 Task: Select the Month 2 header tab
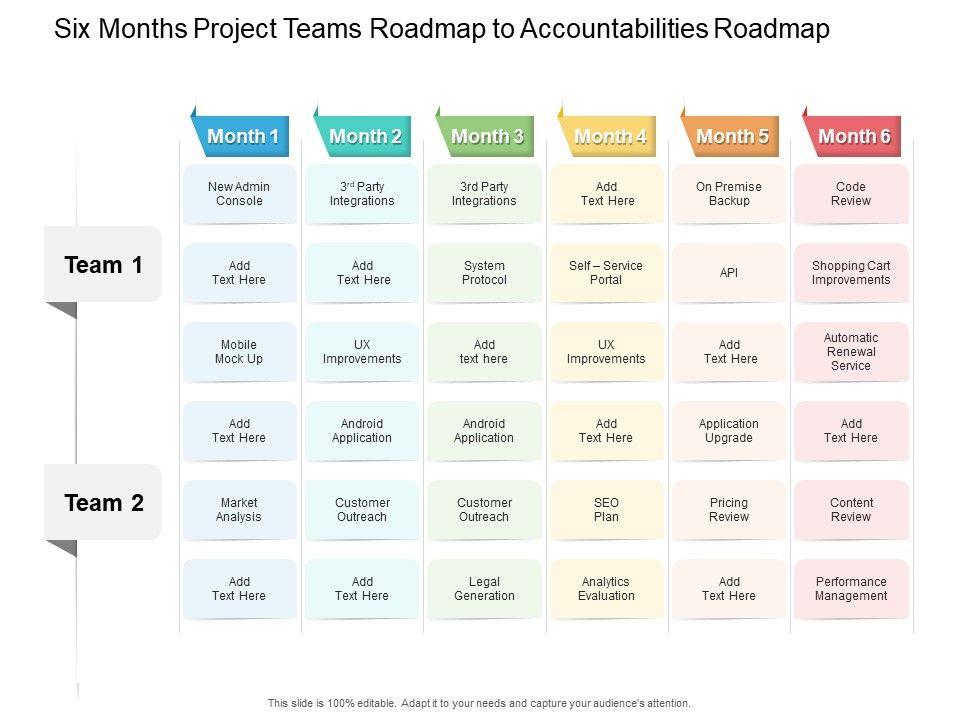click(365, 137)
